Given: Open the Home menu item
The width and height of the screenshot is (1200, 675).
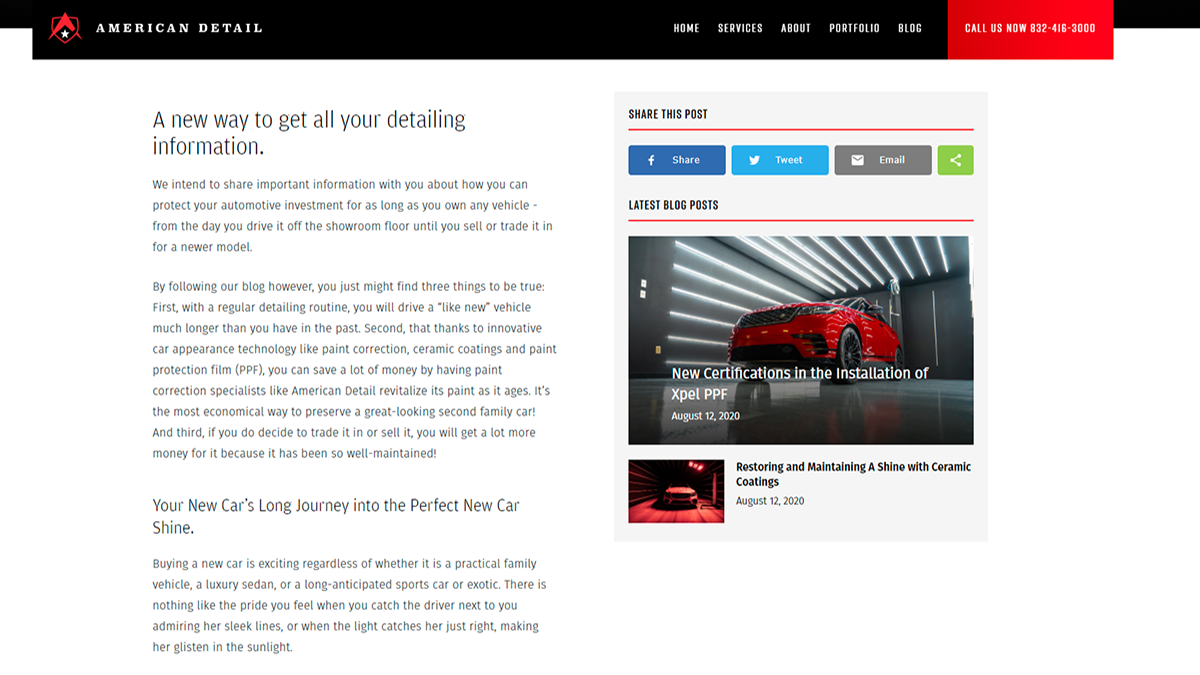Looking at the screenshot, I should pyautogui.click(x=686, y=28).
